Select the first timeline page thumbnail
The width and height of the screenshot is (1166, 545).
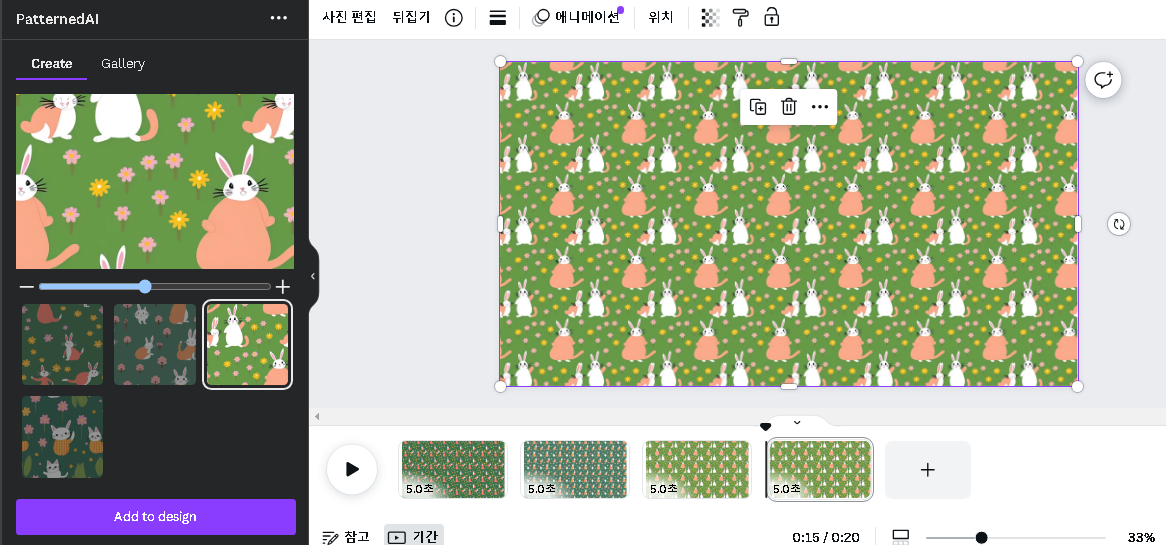click(453, 469)
